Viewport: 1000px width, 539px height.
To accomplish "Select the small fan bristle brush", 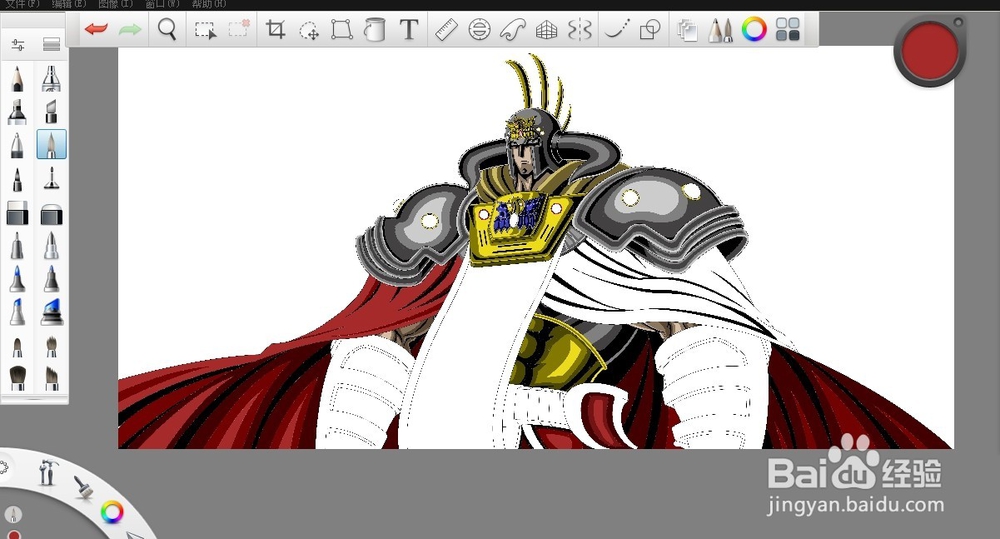I will coord(51,346).
